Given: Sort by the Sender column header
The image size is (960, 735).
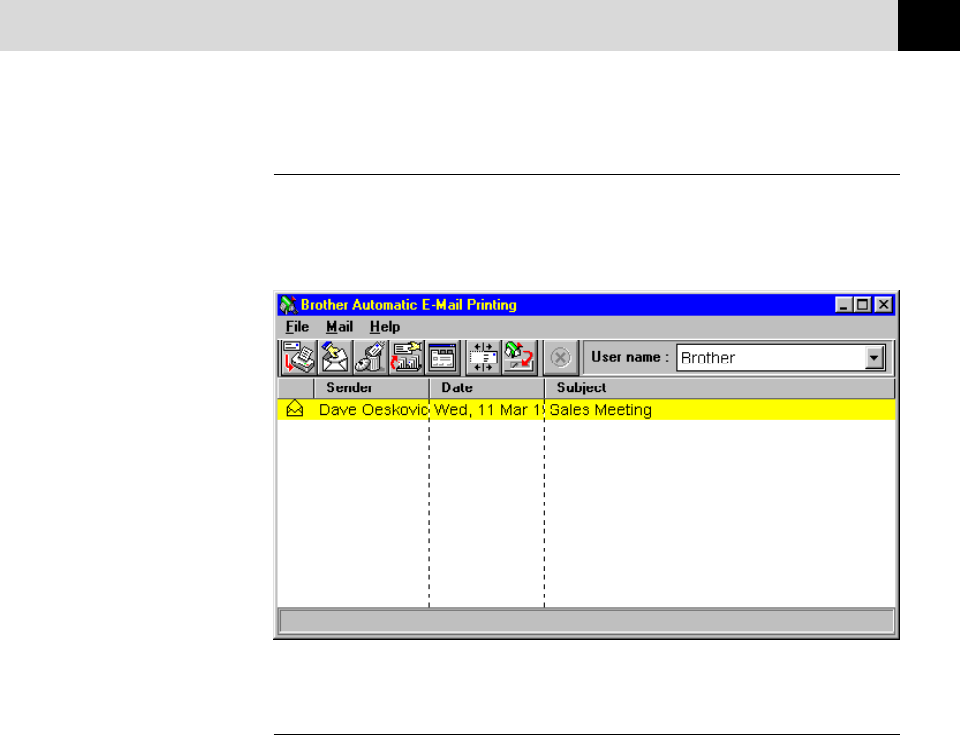Looking at the screenshot, I should click(x=372, y=388).
